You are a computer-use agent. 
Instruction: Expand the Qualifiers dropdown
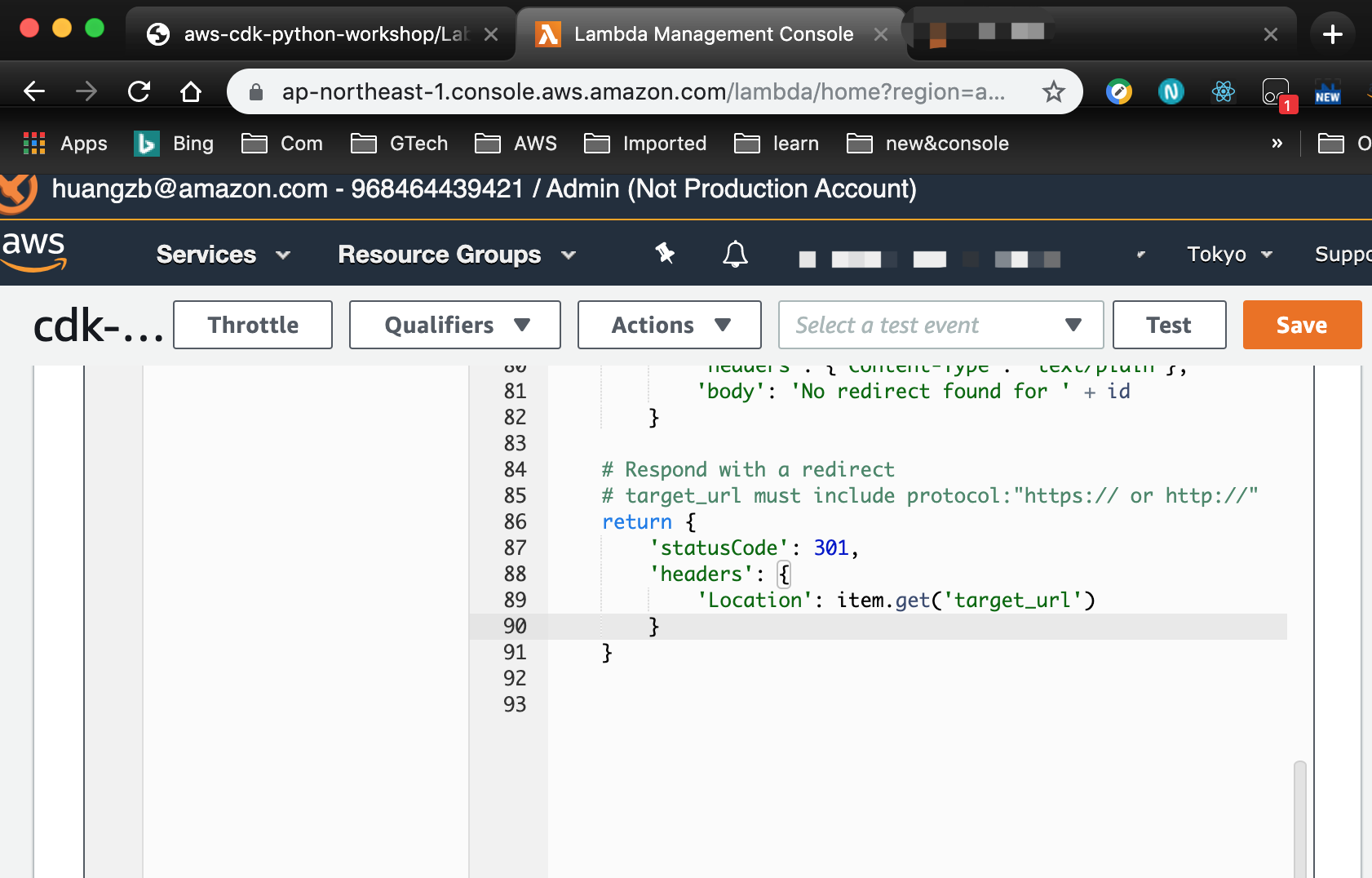(x=455, y=325)
